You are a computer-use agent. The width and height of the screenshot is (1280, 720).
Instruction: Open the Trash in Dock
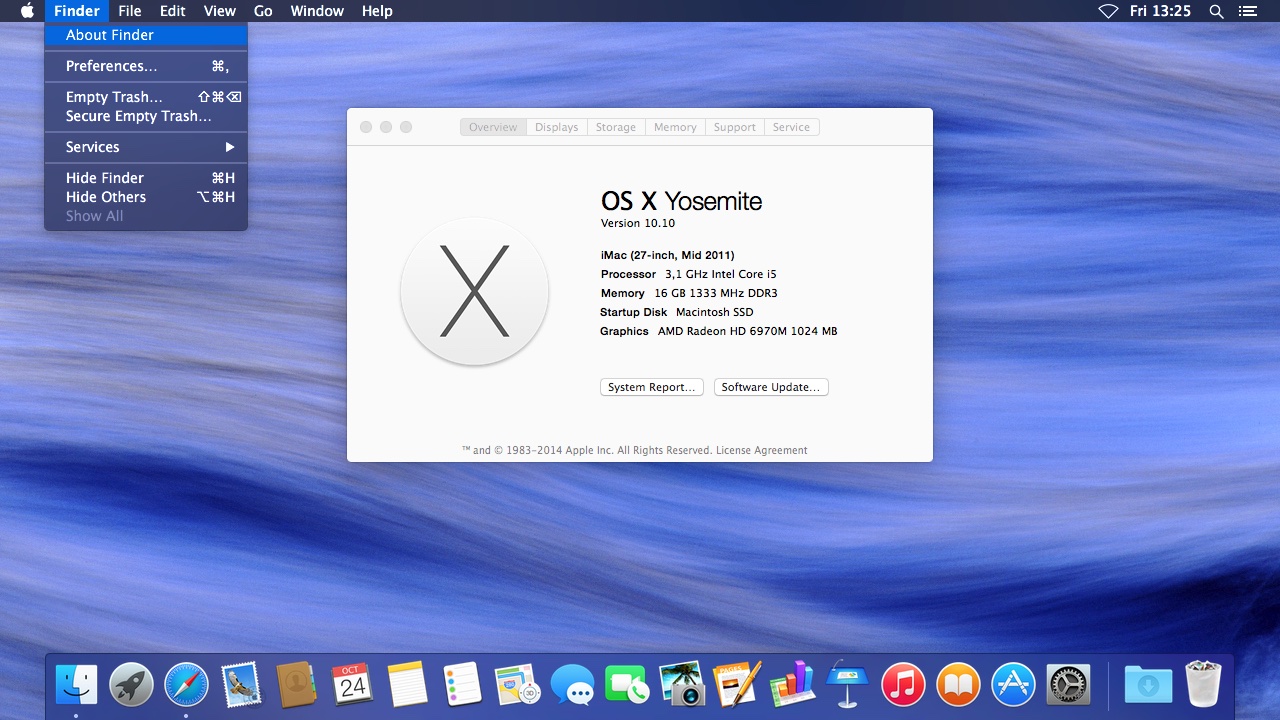click(1203, 684)
